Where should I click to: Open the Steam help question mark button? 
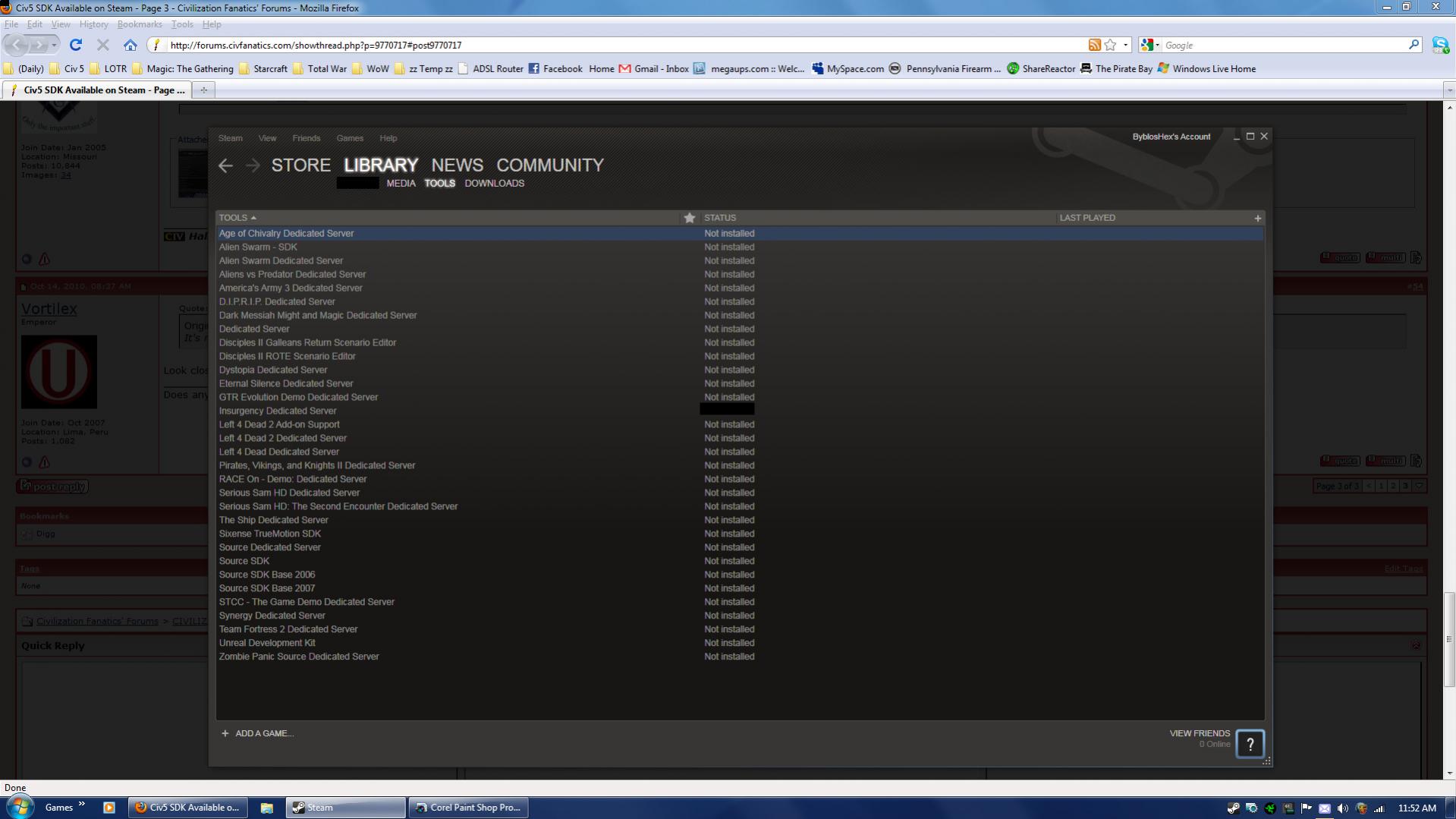point(1250,744)
